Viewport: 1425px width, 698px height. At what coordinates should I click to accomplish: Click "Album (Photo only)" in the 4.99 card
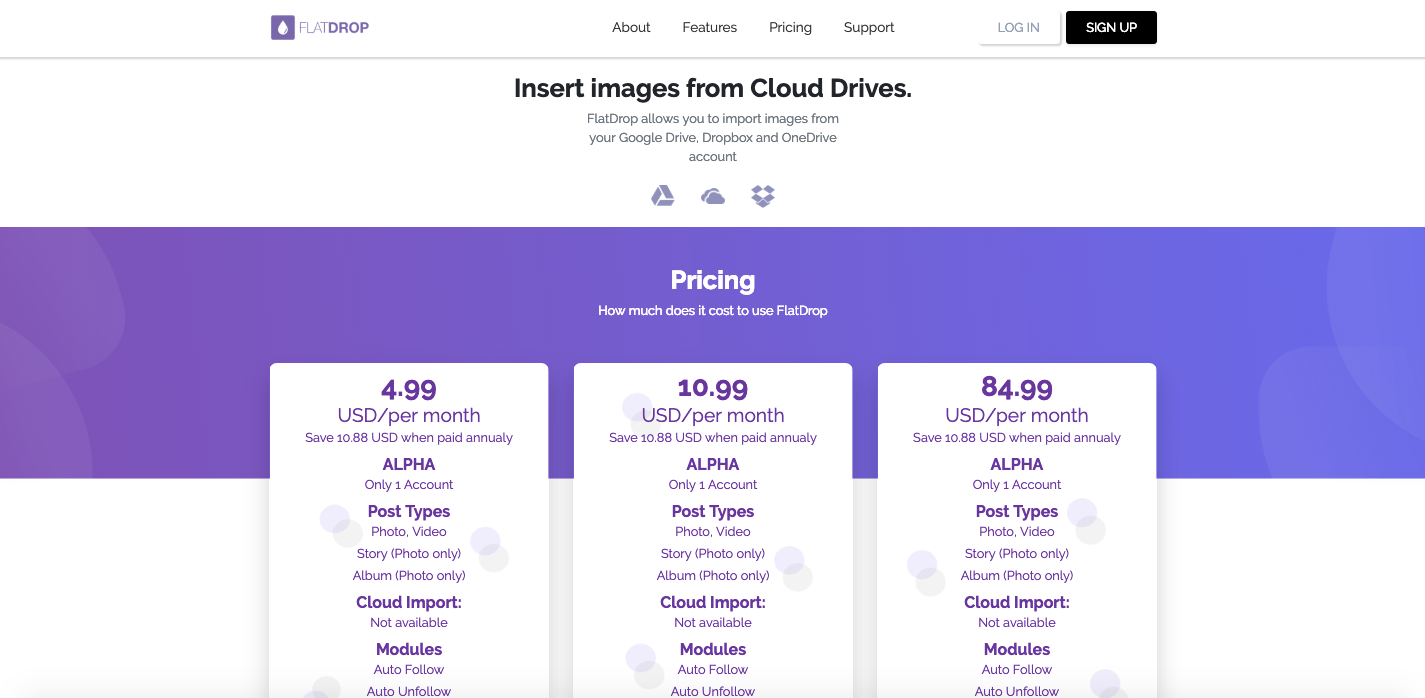(x=409, y=576)
